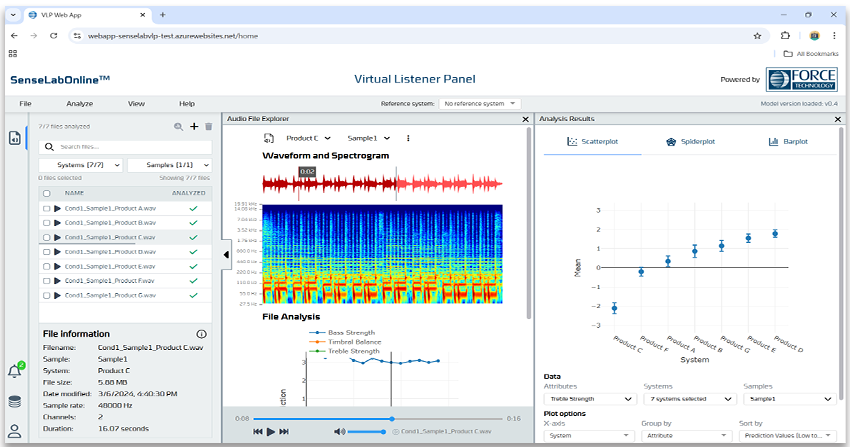This screenshot has width=850, height=447.
Task: Open the Sort by Prediction Values dropdown
Action: tap(788, 436)
